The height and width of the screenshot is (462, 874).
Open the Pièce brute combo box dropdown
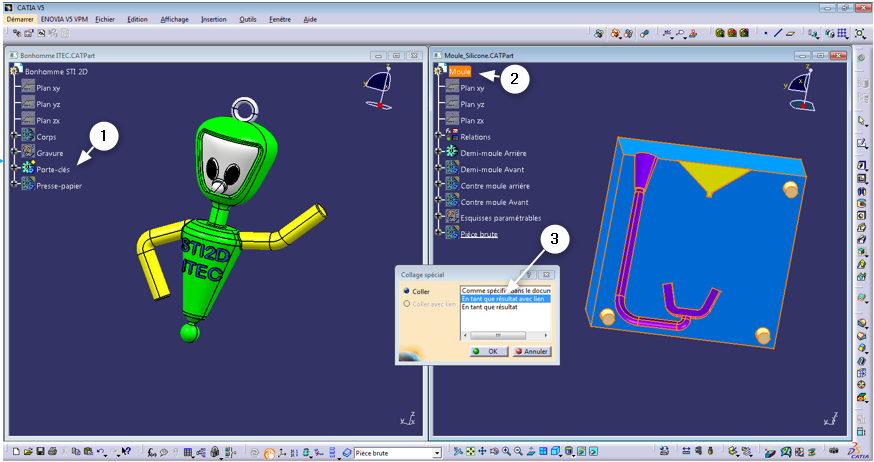pyautogui.click(x=436, y=453)
